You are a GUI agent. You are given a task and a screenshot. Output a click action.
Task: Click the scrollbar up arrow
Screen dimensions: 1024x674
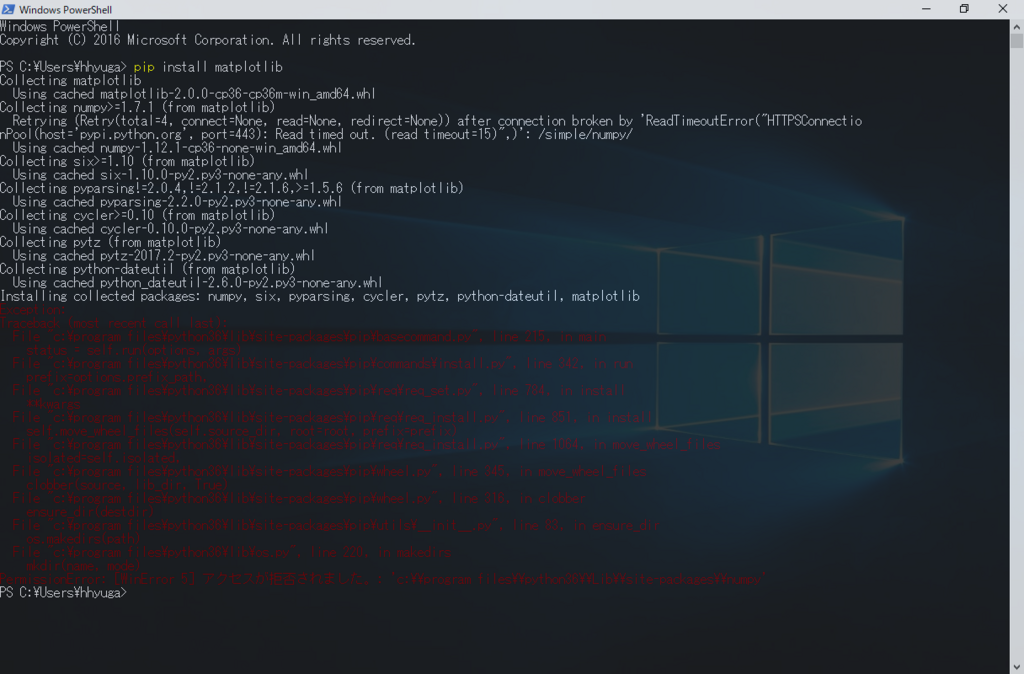pyautogui.click(x=1017, y=27)
